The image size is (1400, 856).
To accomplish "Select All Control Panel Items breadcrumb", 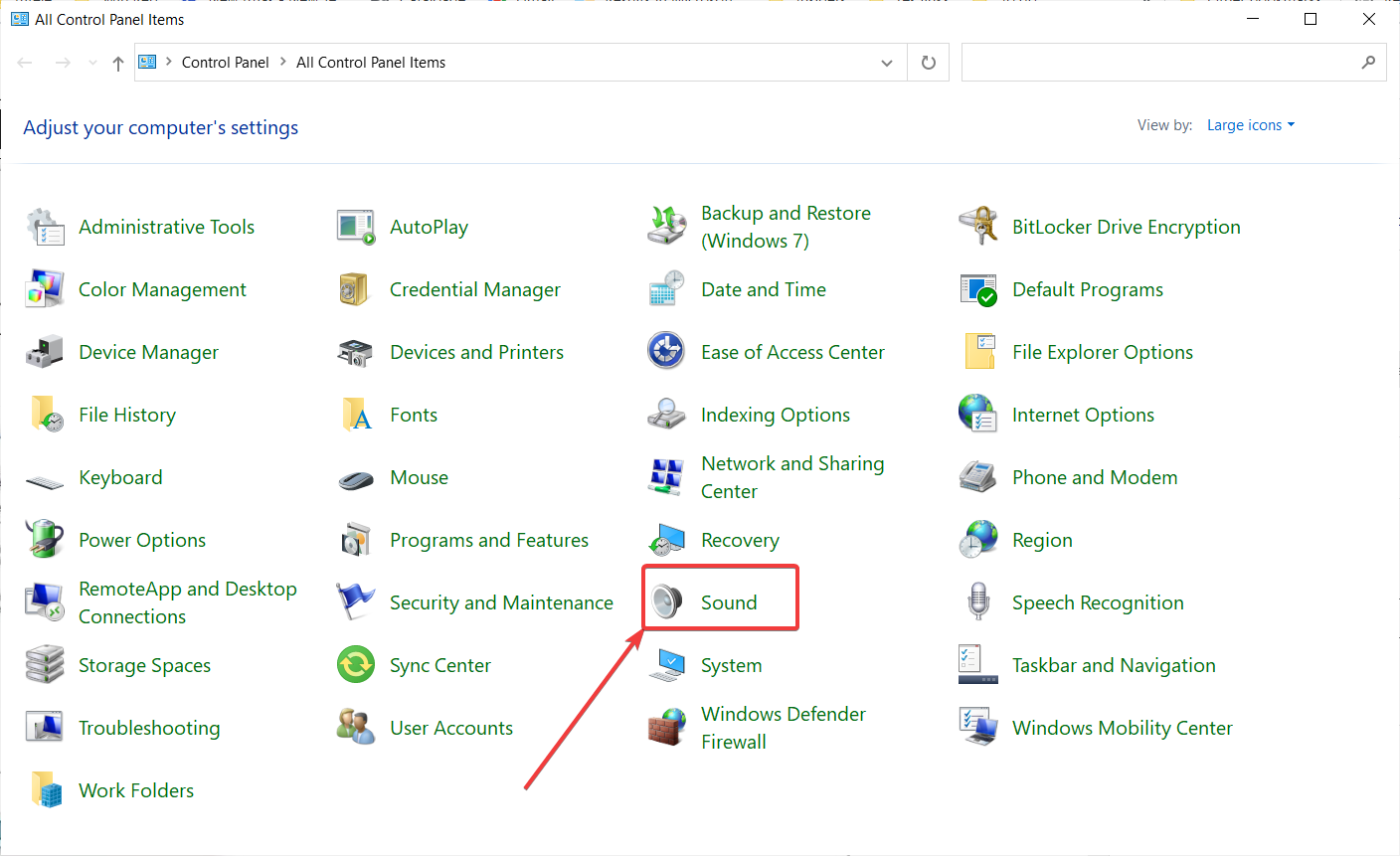I will [371, 63].
